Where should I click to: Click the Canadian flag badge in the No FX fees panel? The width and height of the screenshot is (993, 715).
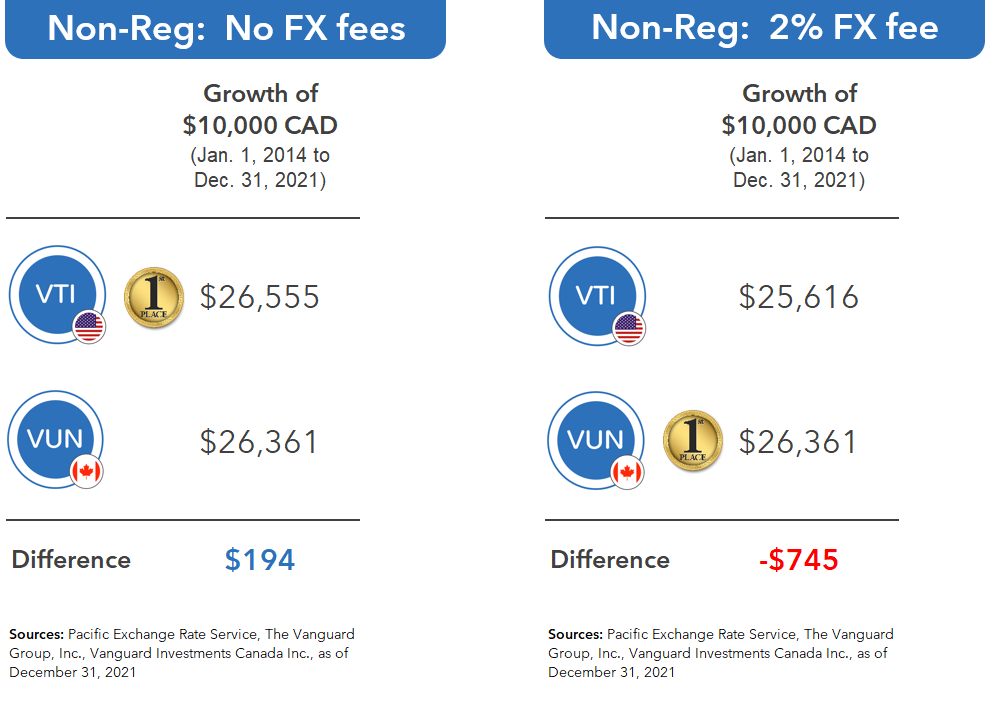pos(87,471)
